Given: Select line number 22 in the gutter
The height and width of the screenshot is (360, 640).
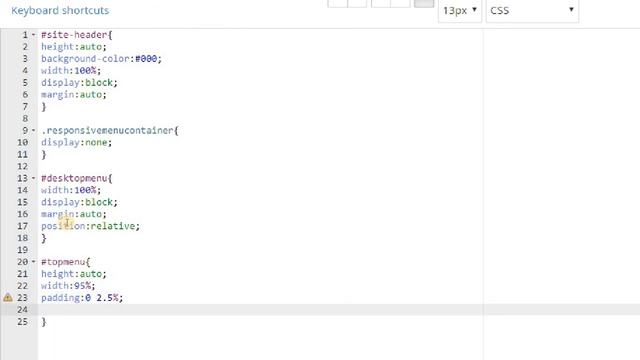Looking at the screenshot, I should point(22,286).
